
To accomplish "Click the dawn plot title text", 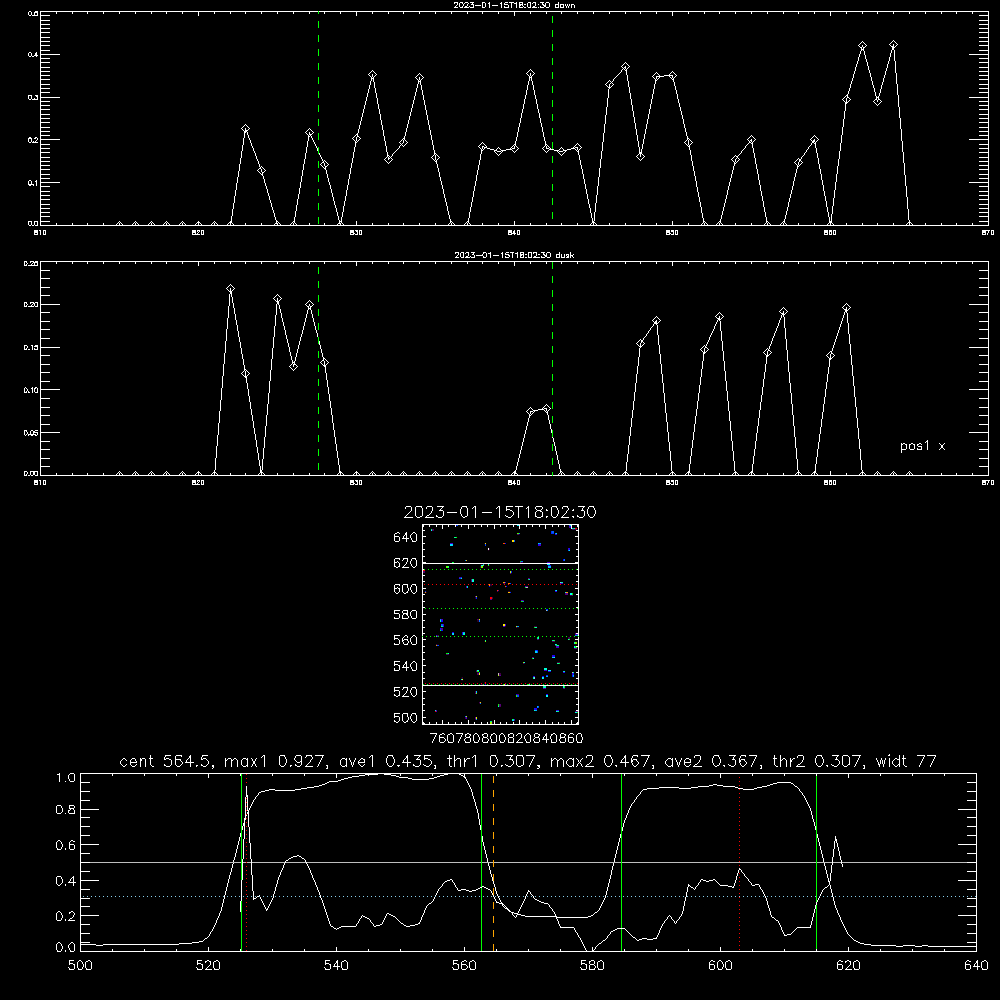I will 514,5.
